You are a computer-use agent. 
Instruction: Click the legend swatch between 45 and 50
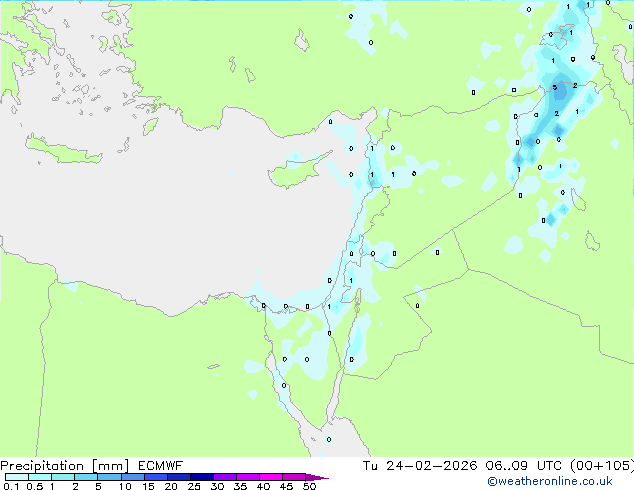294,477
